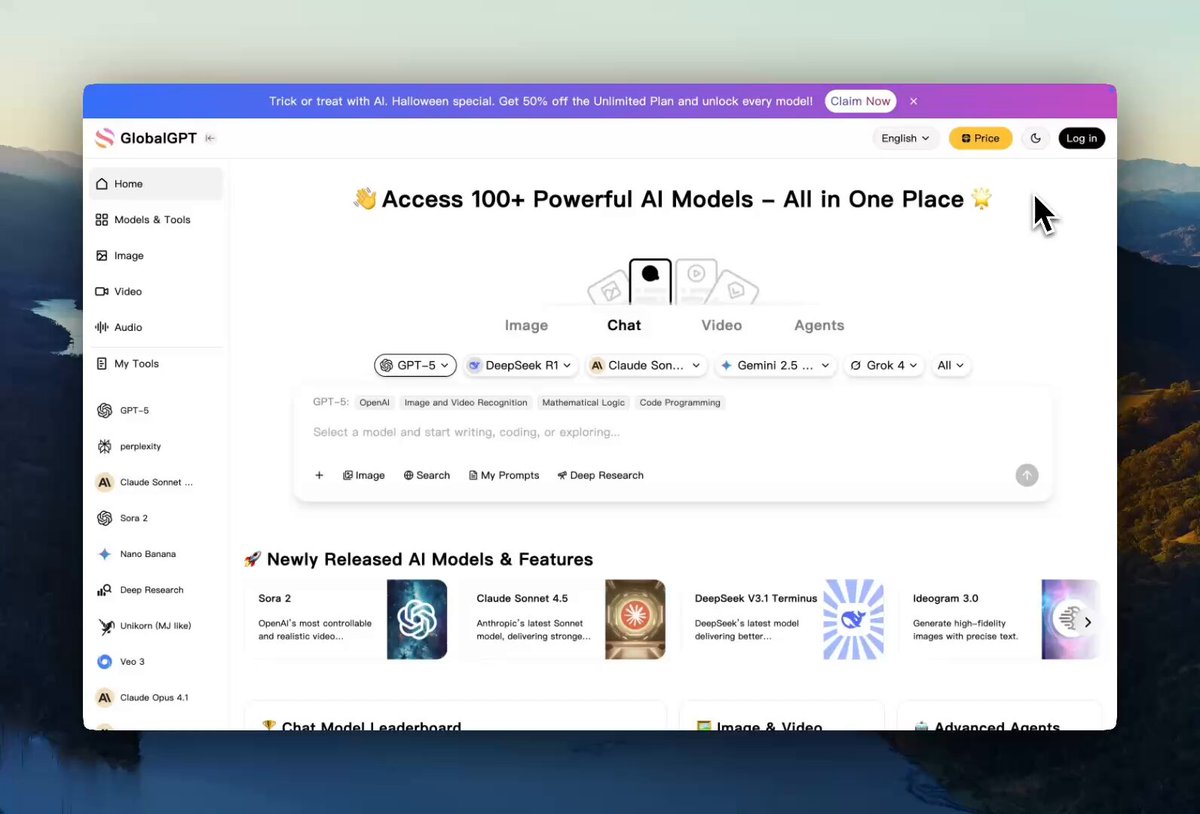Select GPT-5 in the sidebar list
The height and width of the screenshot is (814, 1200).
pos(156,410)
